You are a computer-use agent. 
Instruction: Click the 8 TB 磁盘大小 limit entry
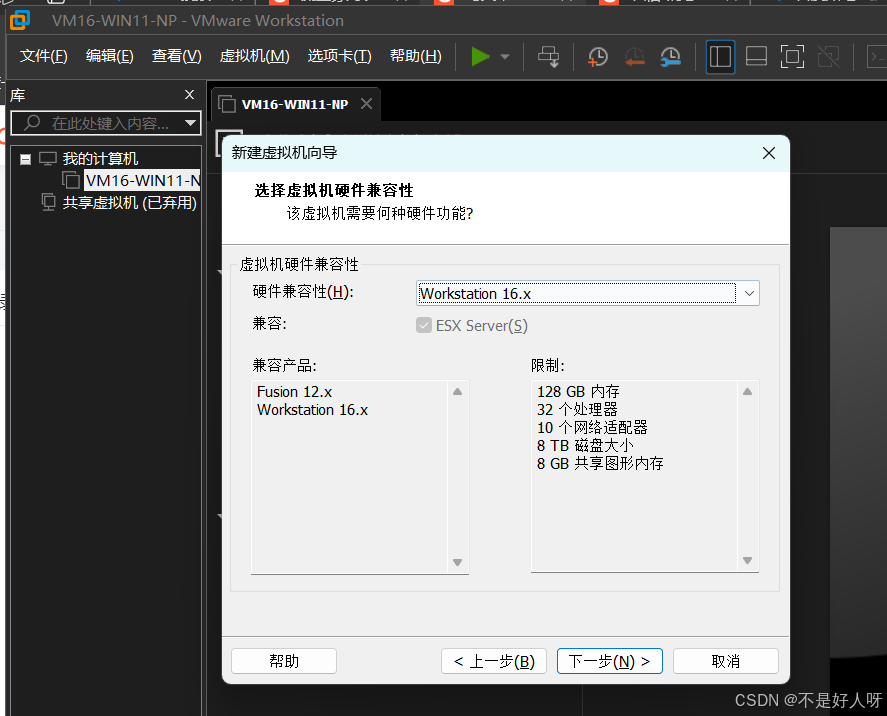coord(585,446)
